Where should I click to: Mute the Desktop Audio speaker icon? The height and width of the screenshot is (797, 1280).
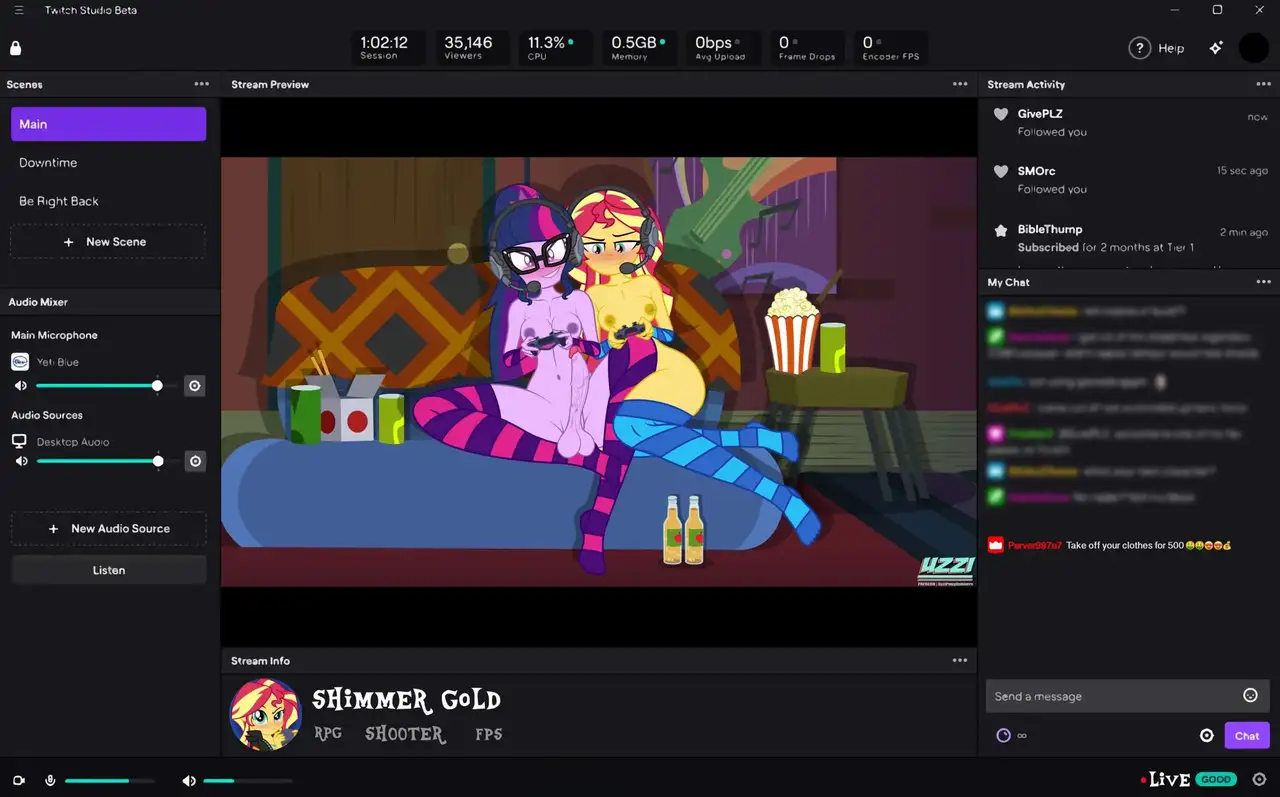tap(21, 461)
